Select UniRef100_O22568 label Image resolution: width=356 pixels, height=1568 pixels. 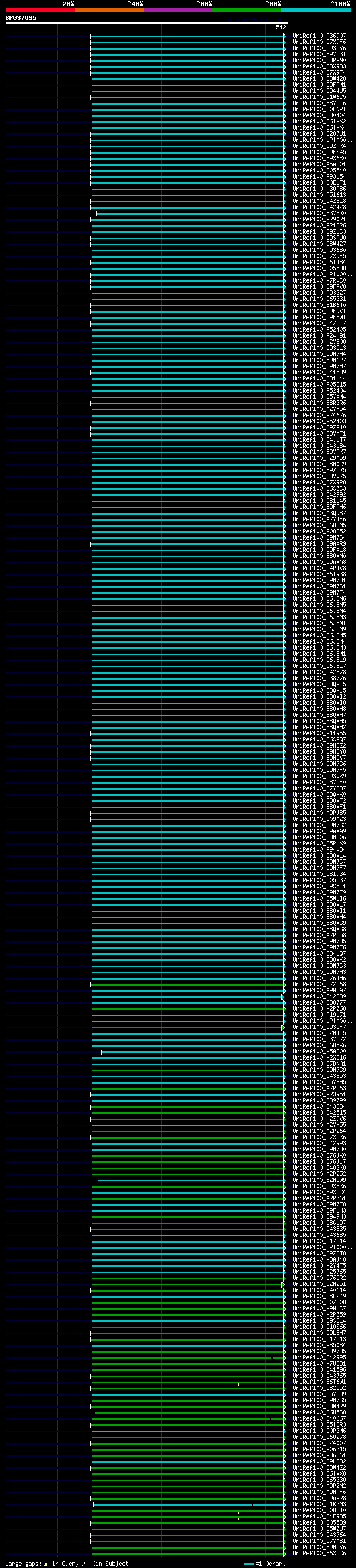(x=319, y=983)
